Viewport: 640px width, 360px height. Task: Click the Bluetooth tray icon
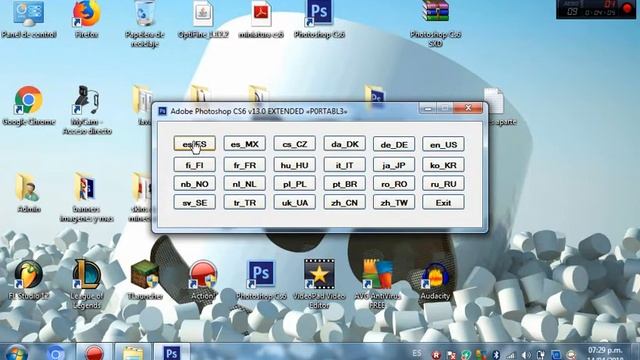(496, 355)
